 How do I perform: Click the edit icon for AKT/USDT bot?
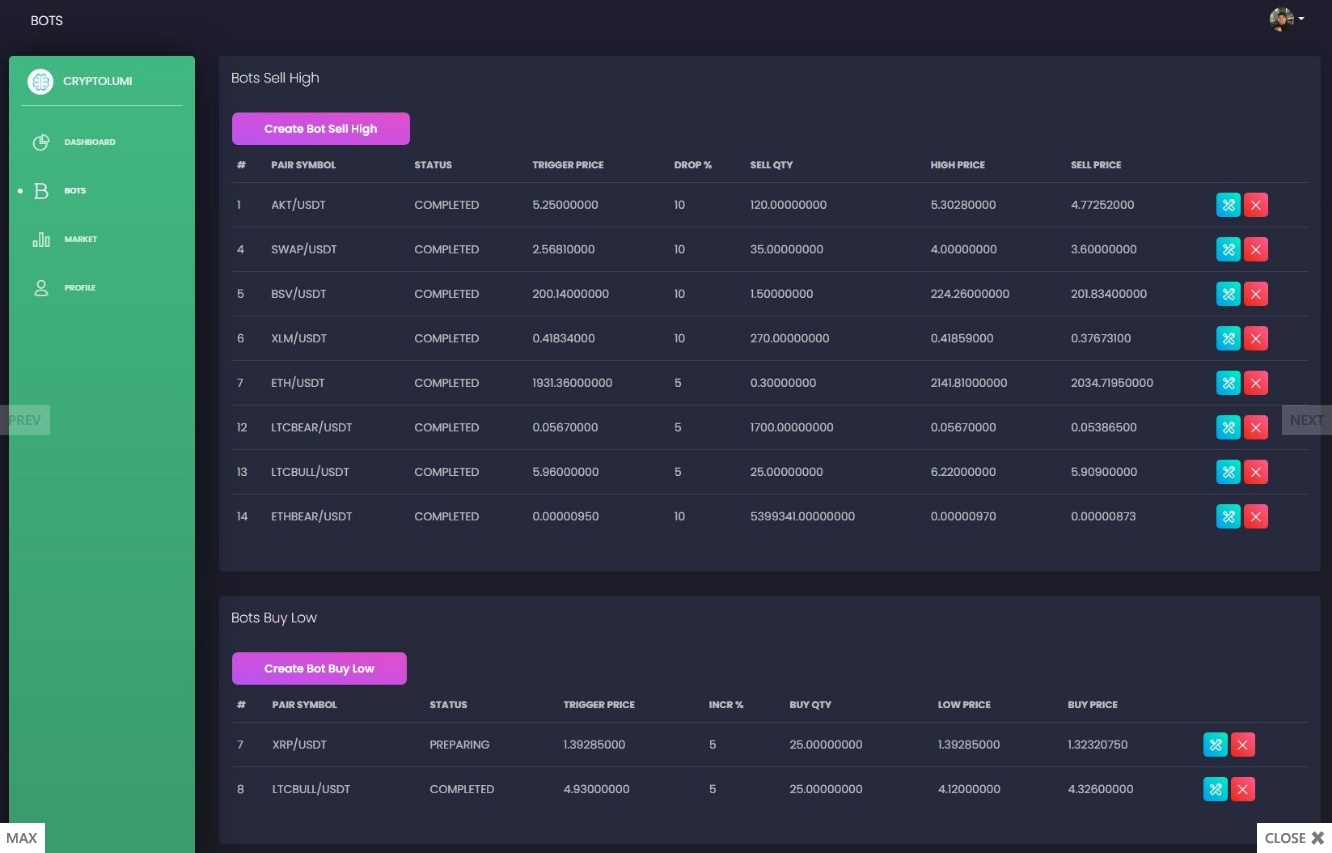pos(1228,205)
